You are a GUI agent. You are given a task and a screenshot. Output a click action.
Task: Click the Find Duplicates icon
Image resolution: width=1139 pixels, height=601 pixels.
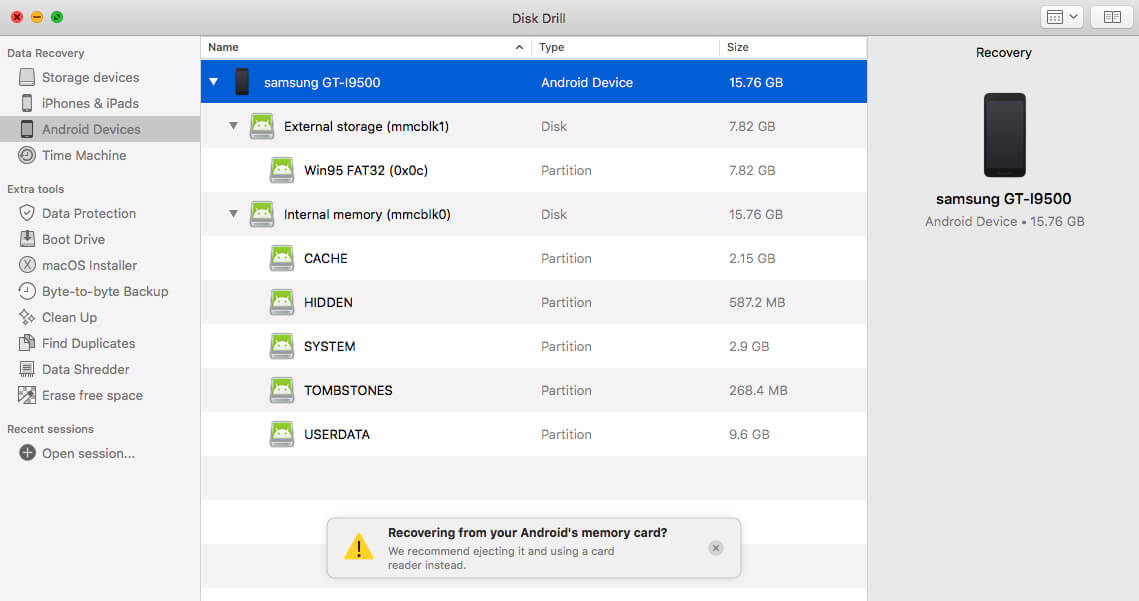click(27, 343)
